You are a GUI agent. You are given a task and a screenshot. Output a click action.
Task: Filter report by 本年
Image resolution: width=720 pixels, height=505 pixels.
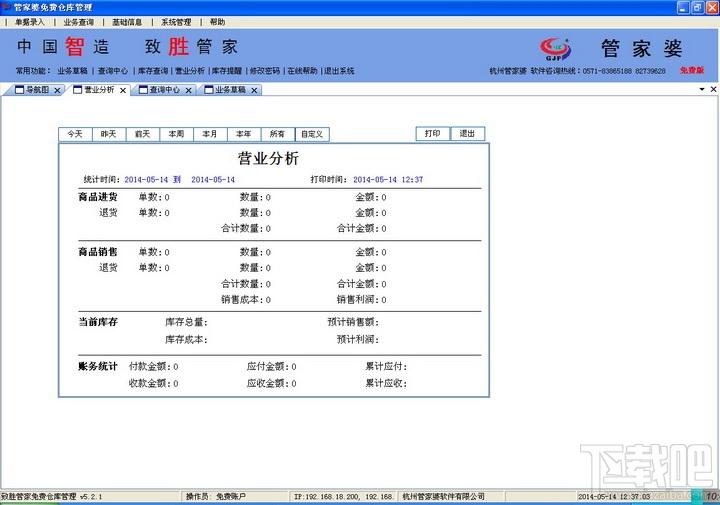tap(244, 134)
